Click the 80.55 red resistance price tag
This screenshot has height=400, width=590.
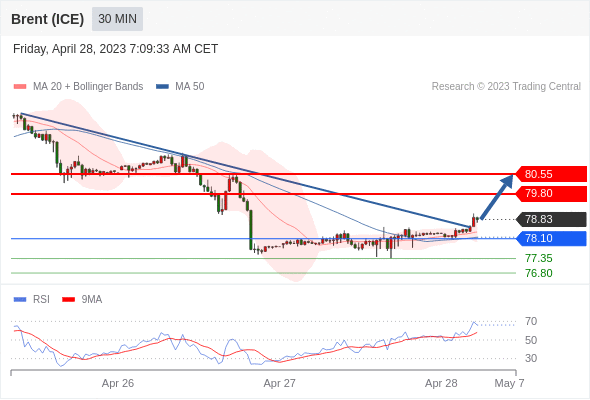pyautogui.click(x=551, y=174)
